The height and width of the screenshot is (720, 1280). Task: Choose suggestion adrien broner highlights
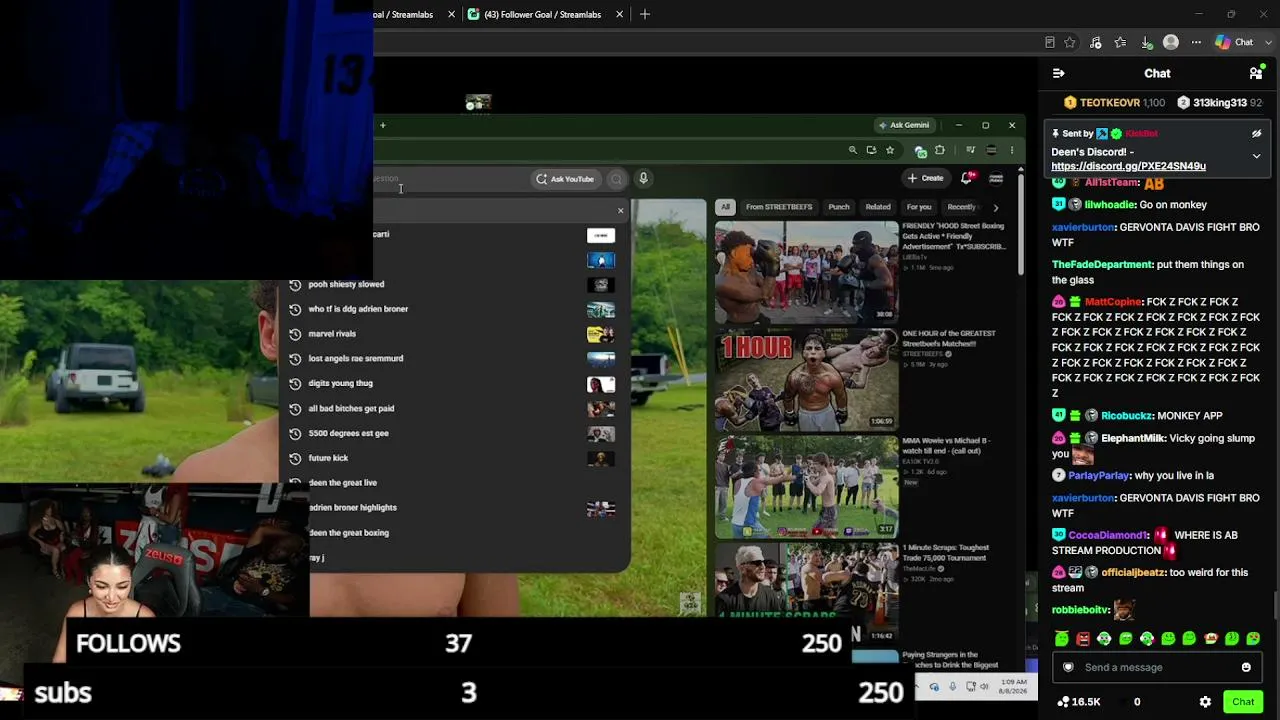pyautogui.click(x=454, y=508)
